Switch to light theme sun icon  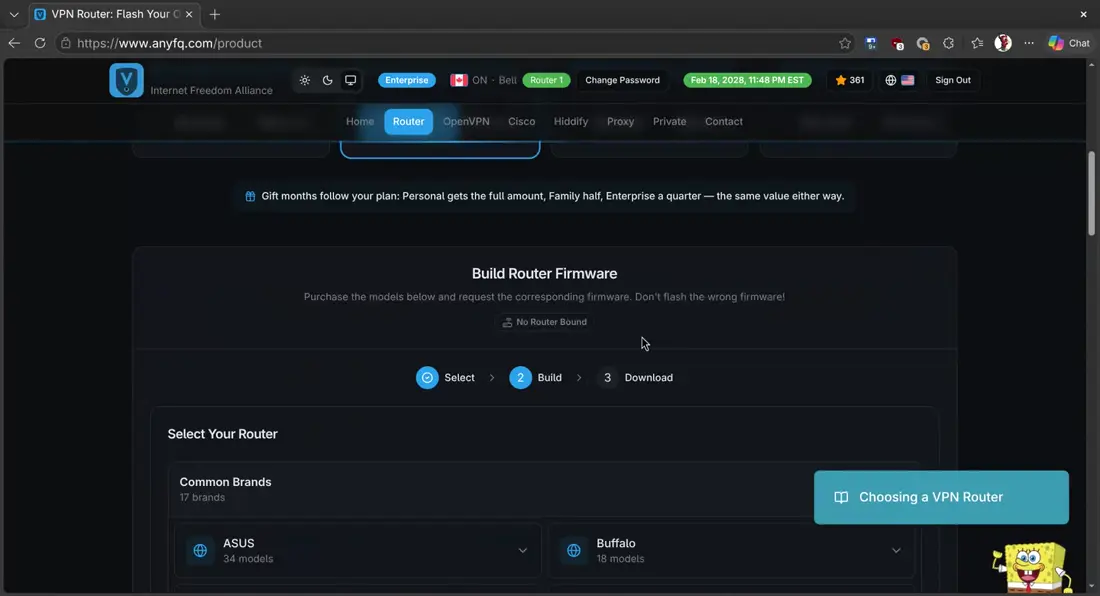pos(304,80)
